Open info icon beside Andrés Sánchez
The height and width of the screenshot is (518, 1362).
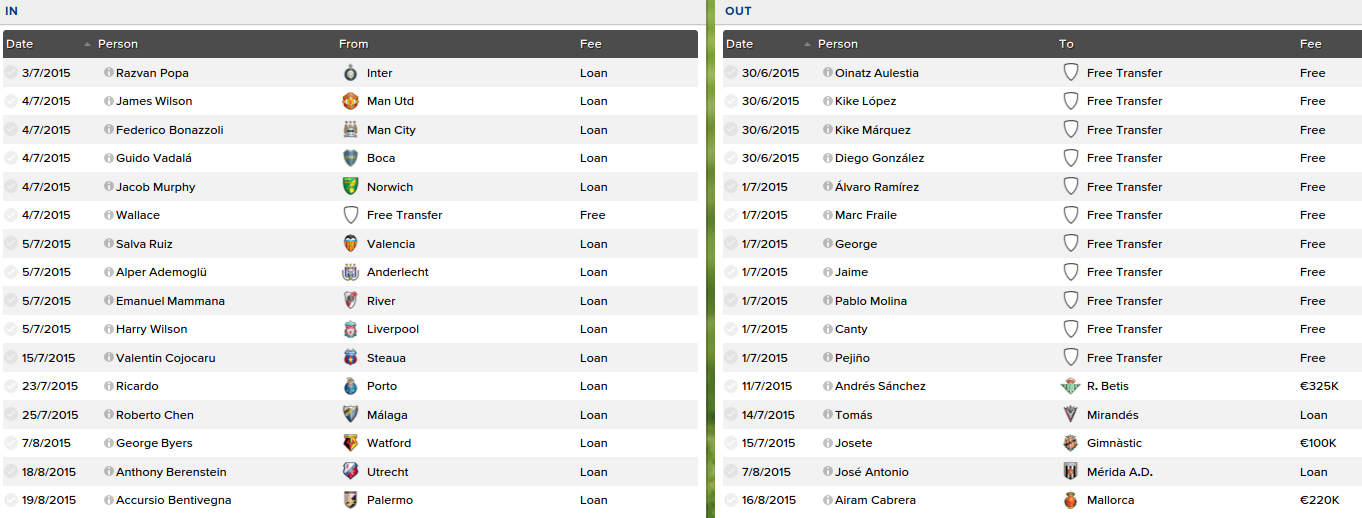828,386
